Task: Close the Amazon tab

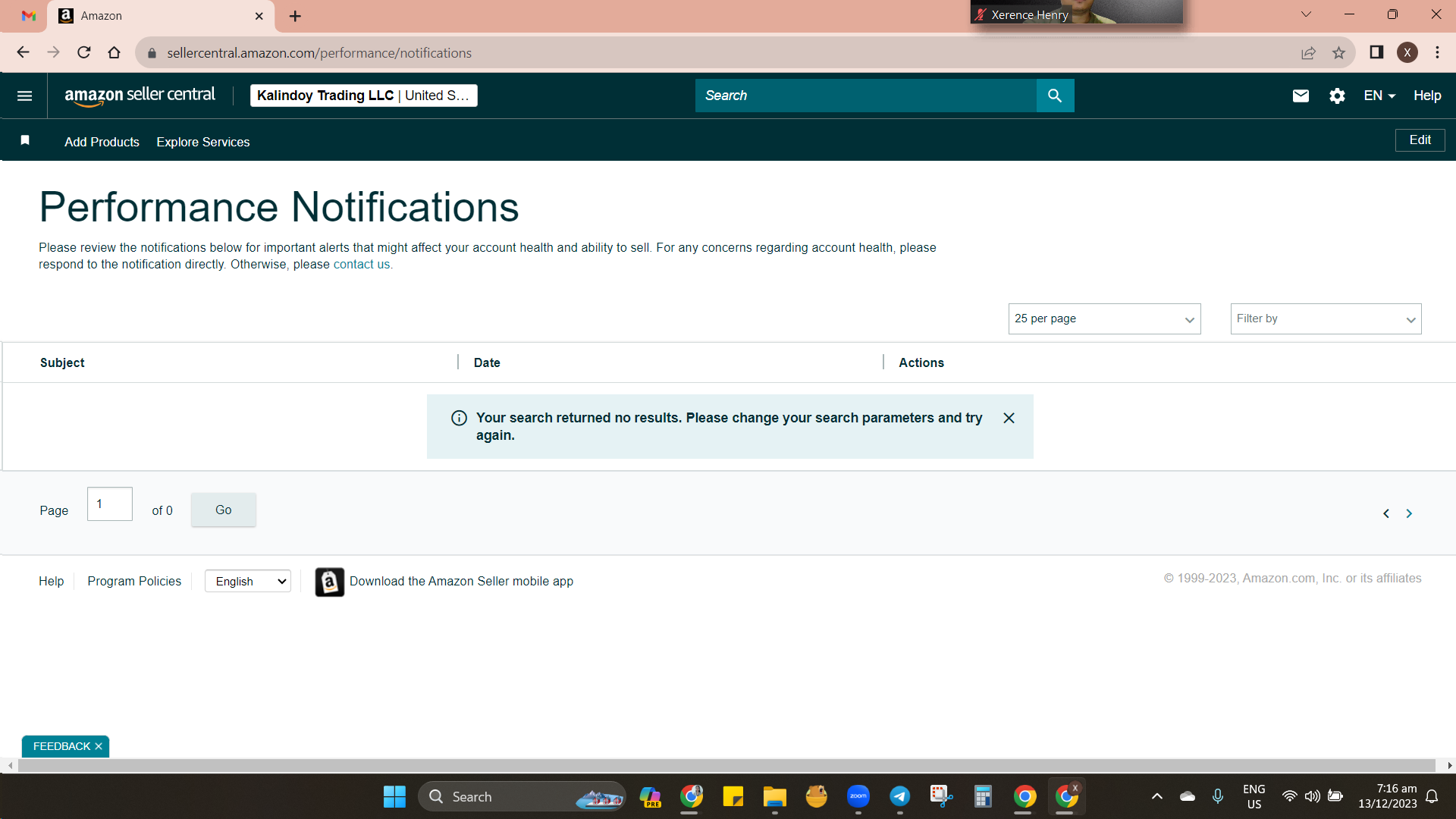Action: point(259,16)
